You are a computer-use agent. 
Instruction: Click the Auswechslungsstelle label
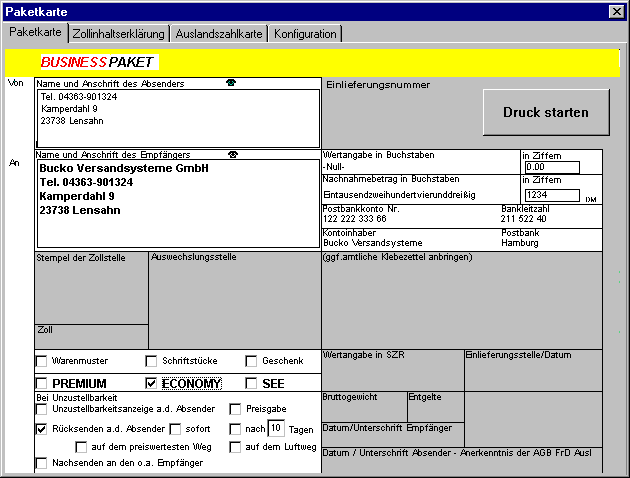[x=194, y=257]
